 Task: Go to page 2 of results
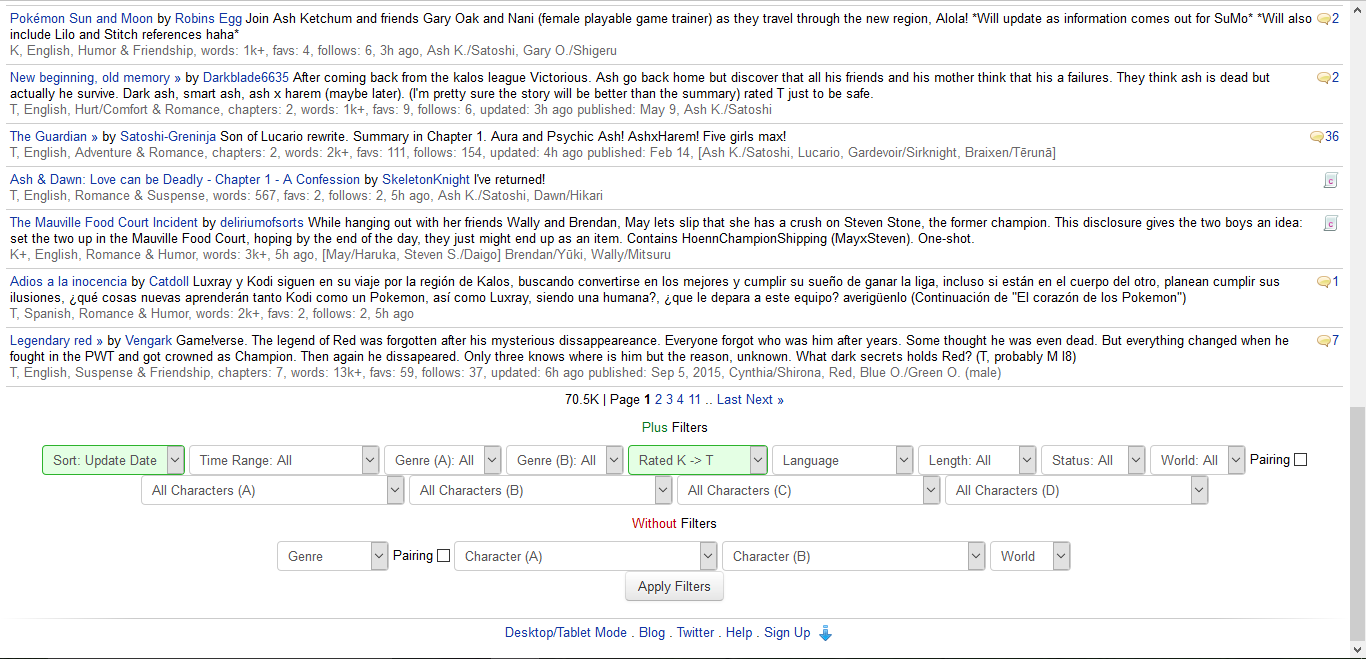pos(659,400)
